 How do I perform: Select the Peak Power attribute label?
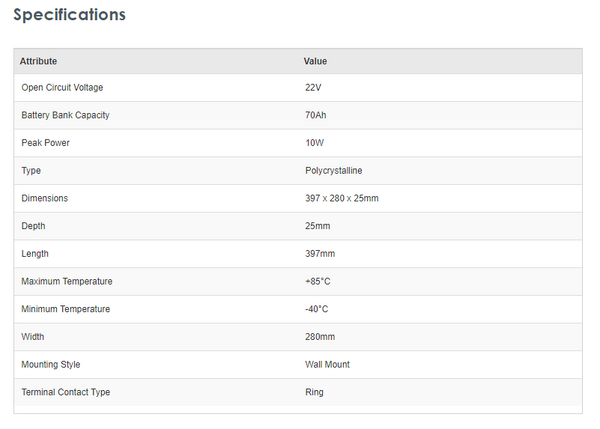tap(45, 143)
